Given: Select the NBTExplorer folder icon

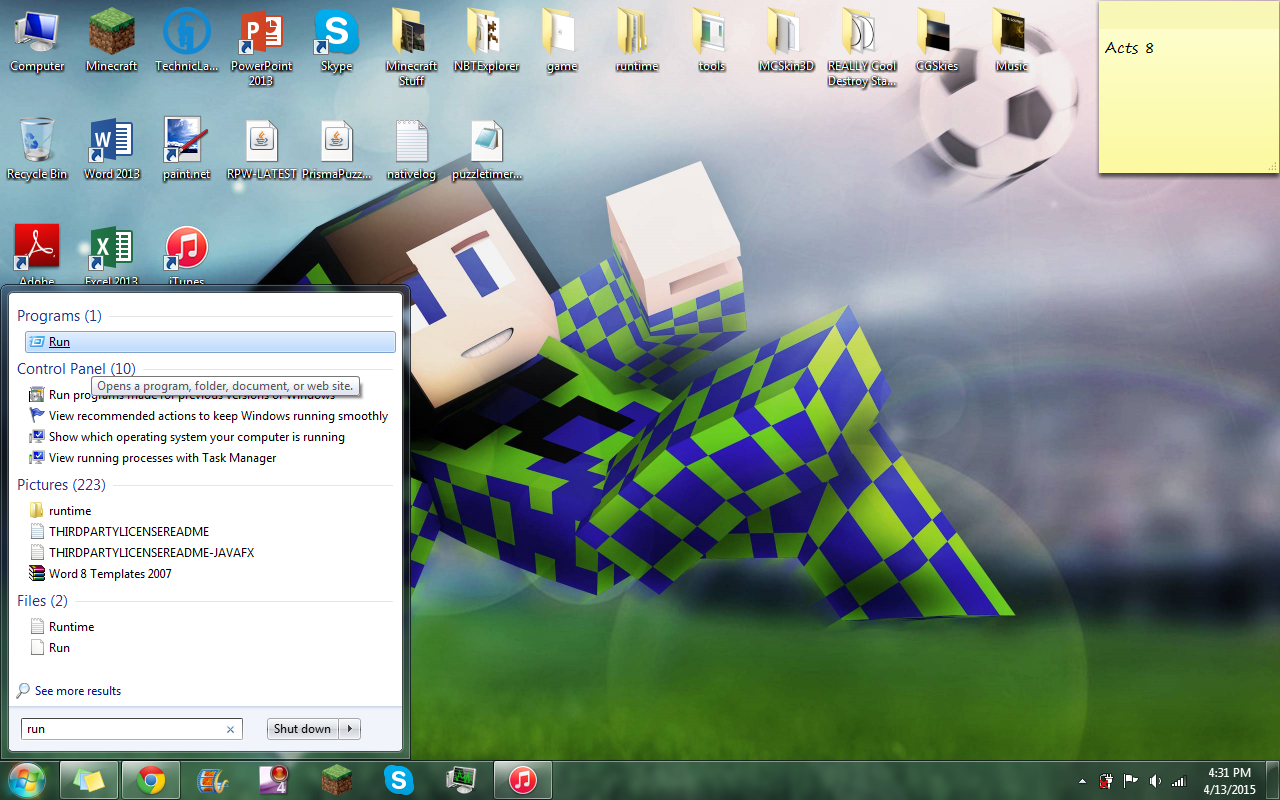Looking at the screenshot, I should coord(487,40).
